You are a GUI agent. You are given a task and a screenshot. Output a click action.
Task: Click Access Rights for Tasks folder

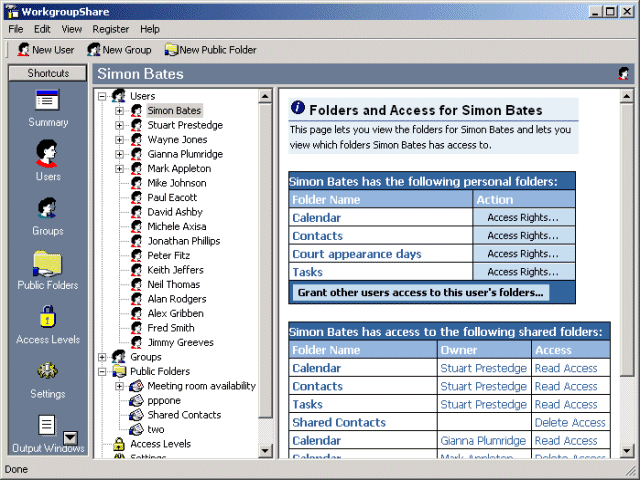click(x=523, y=272)
